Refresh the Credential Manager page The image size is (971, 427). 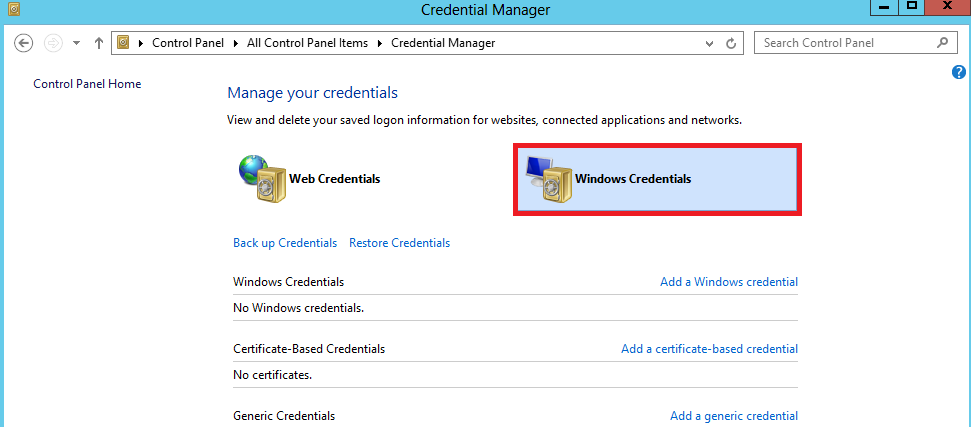[731, 43]
